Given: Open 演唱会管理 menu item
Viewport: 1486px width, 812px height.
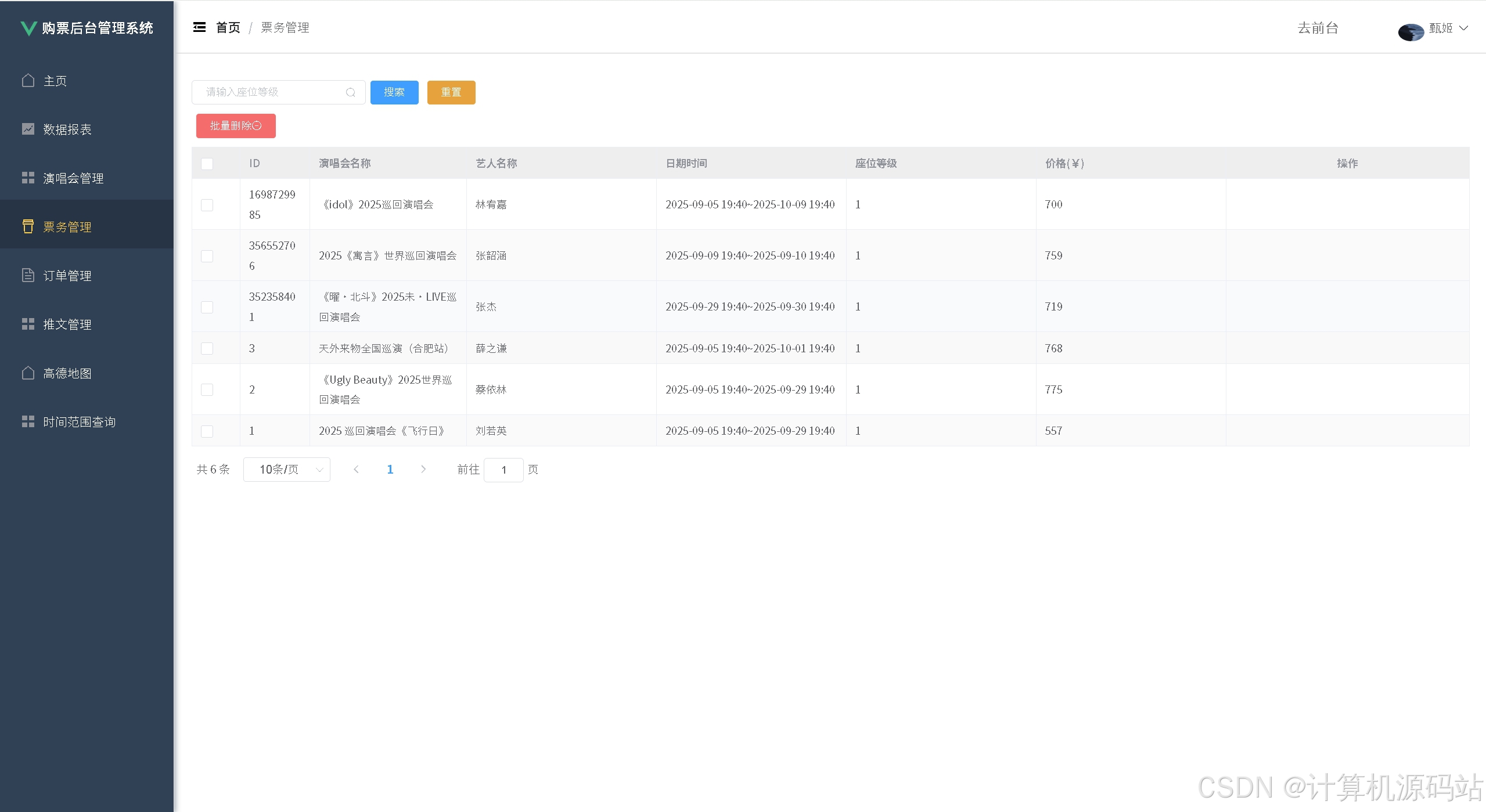Looking at the screenshot, I should tap(87, 178).
